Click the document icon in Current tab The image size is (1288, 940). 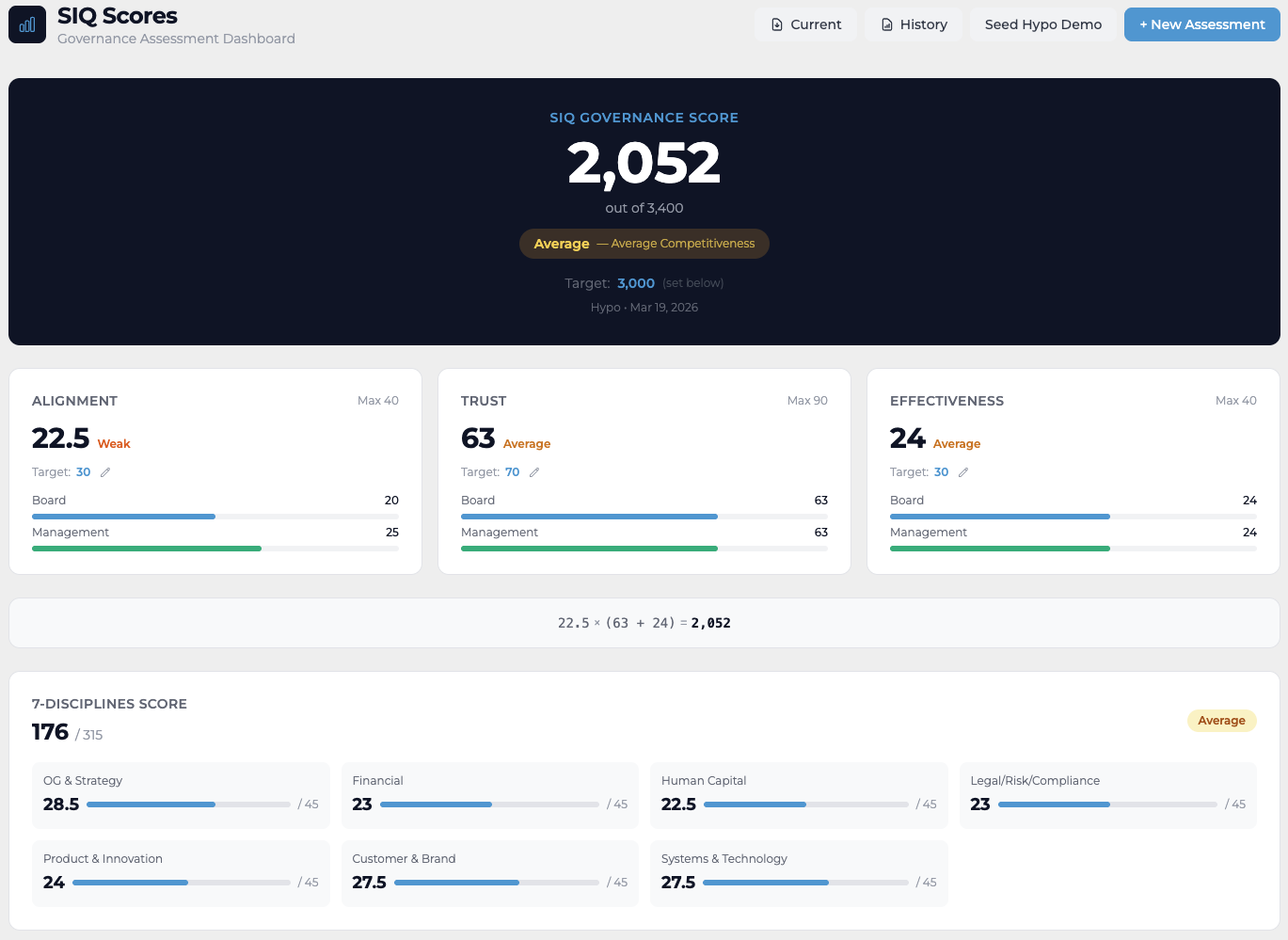pos(777,24)
